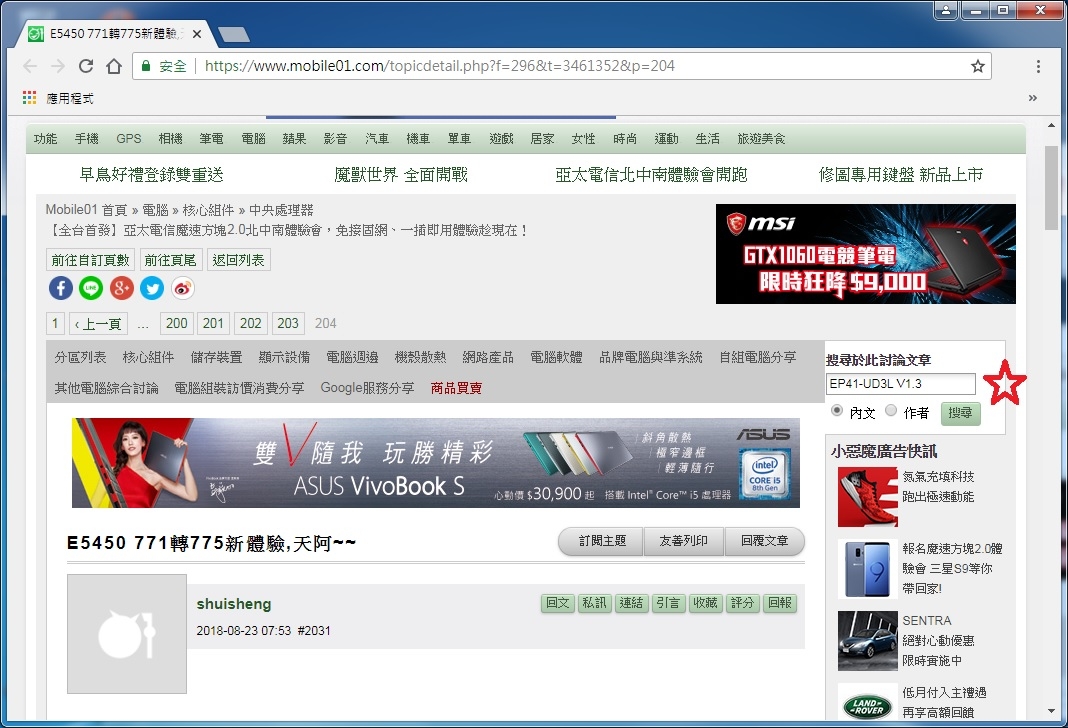The height and width of the screenshot is (728, 1068).
Task: Bookmark this page with star icon
Action: 977,66
